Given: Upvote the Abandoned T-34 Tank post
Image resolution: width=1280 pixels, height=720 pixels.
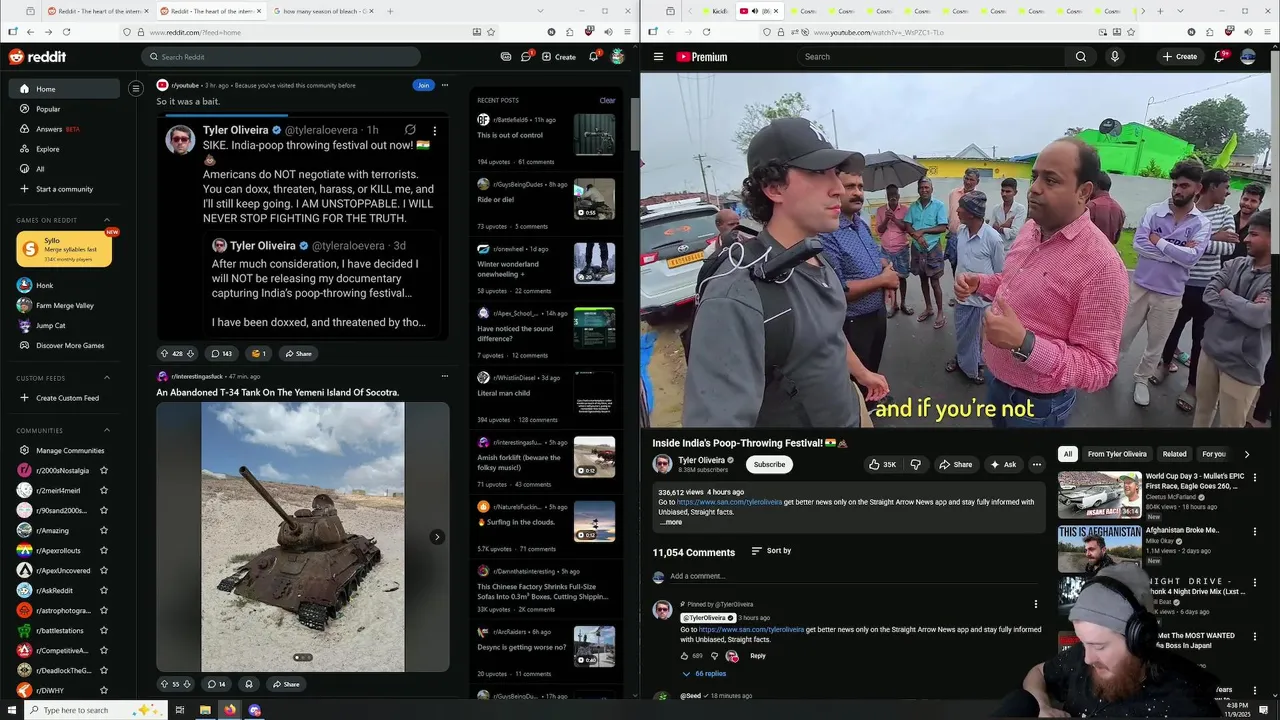Looking at the screenshot, I should point(165,684).
